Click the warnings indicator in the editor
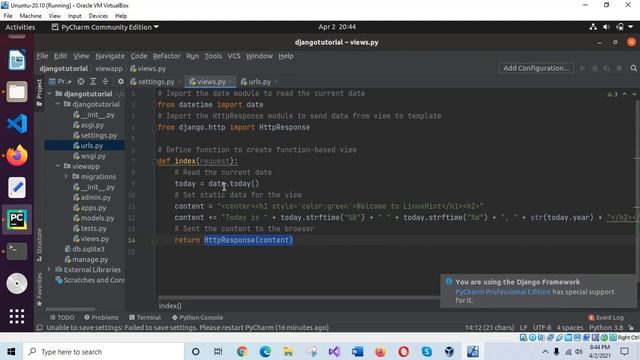Image resolution: width=640 pixels, height=360 pixels. pos(612,94)
